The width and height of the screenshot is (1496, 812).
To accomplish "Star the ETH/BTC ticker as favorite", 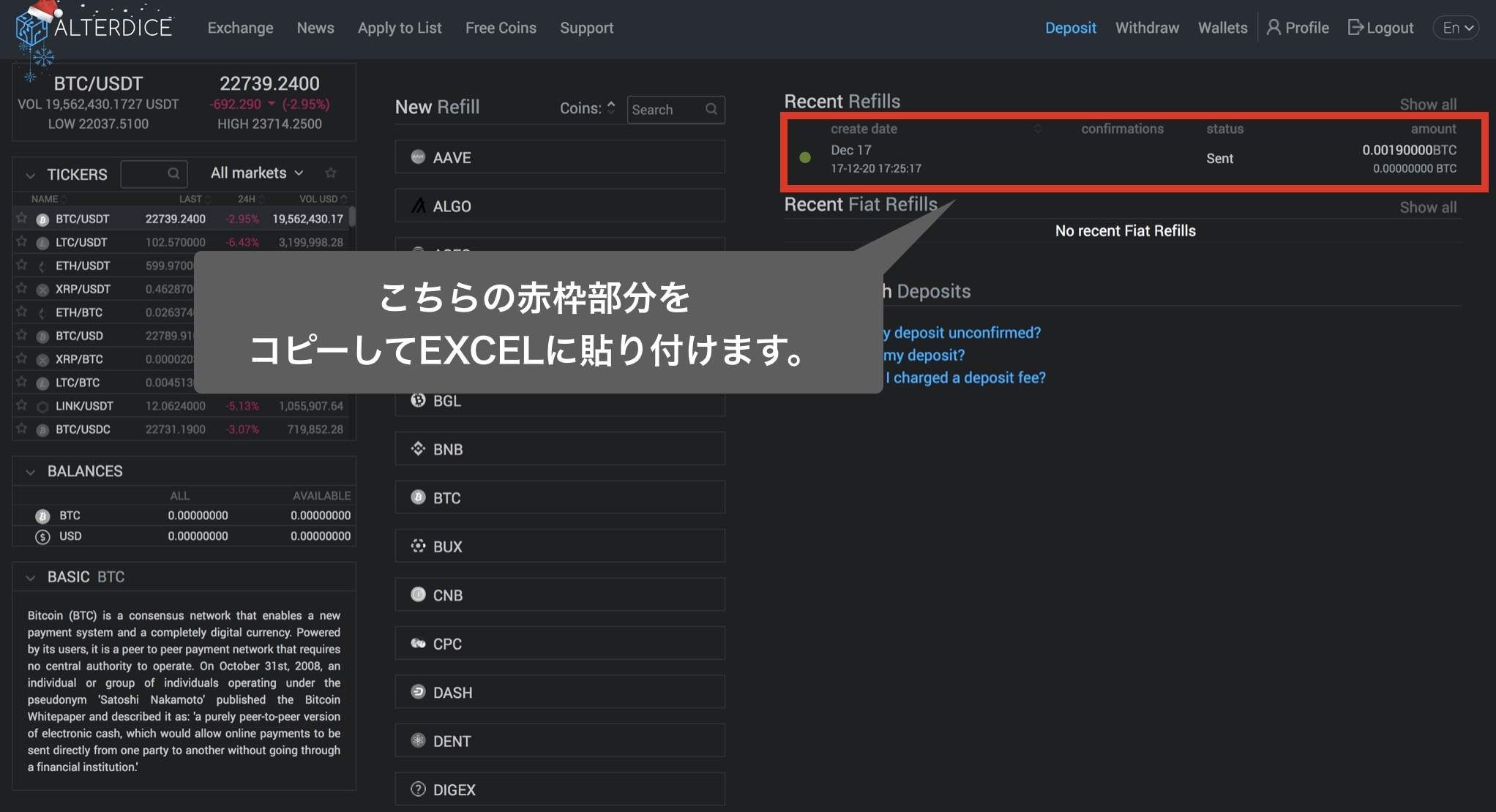I will [x=22, y=312].
